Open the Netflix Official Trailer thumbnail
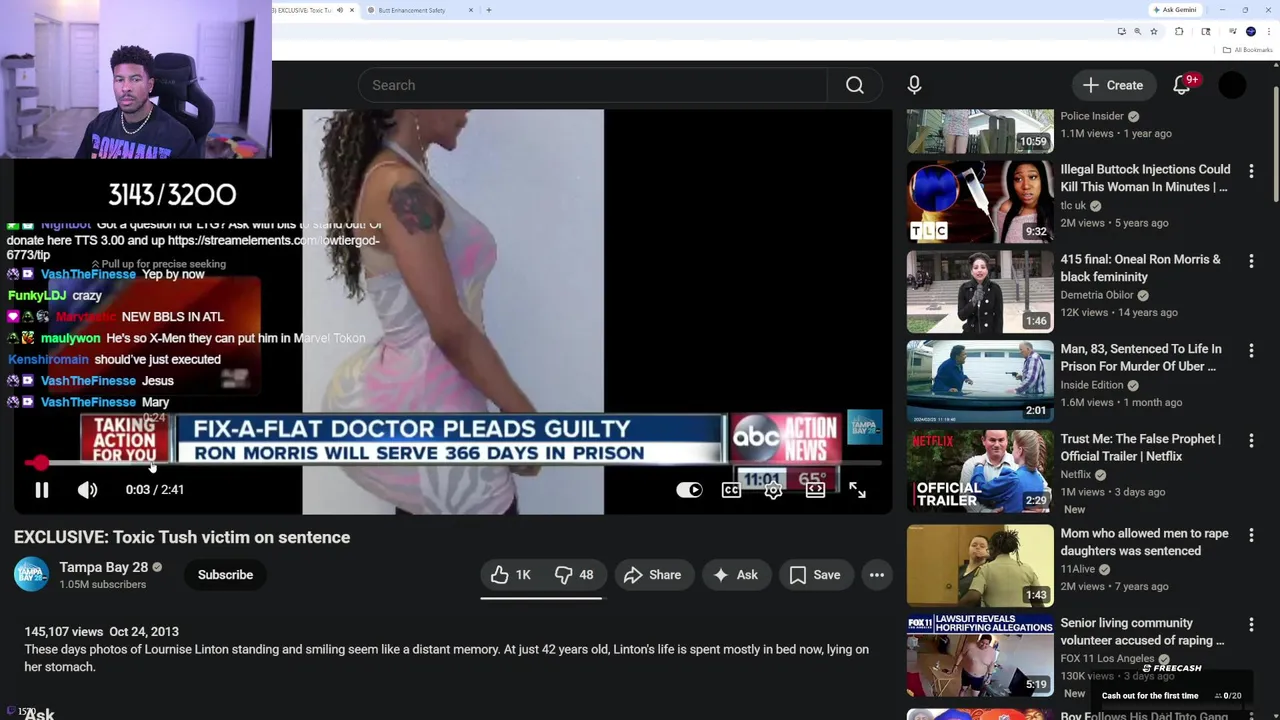This screenshot has width=1280, height=720. (980, 471)
